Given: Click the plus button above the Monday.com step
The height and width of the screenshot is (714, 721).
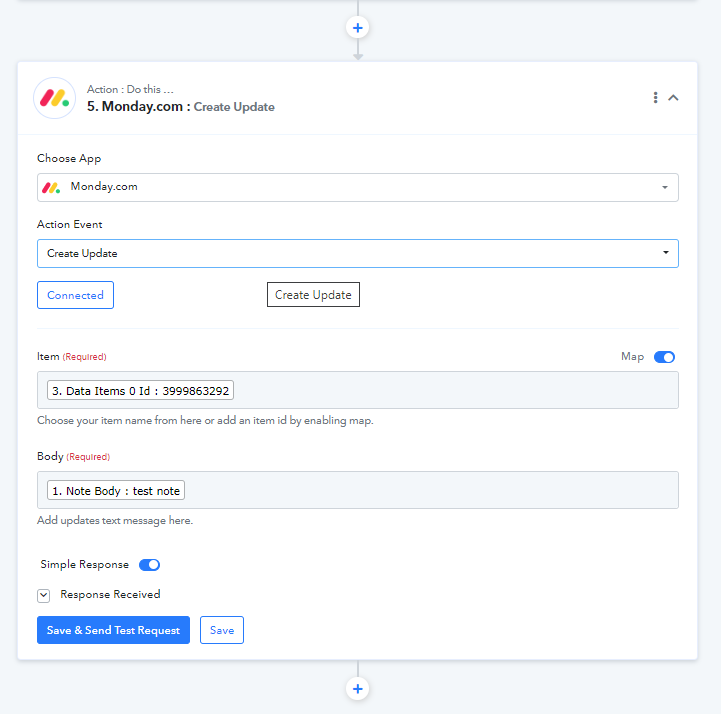Looking at the screenshot, I should click(357, 28).
